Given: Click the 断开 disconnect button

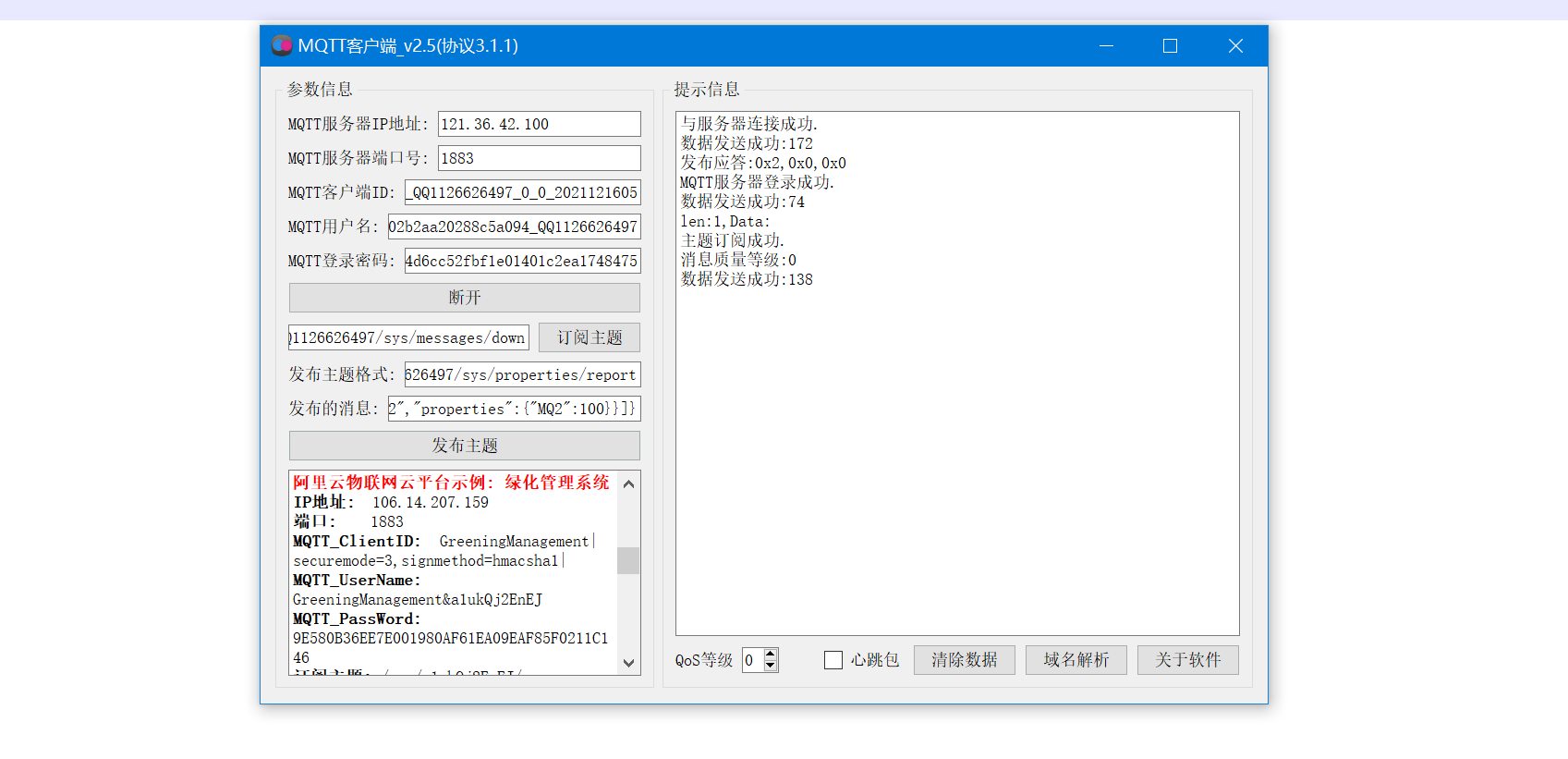Looking at the screenshot, I should click(x=465, y=298).
